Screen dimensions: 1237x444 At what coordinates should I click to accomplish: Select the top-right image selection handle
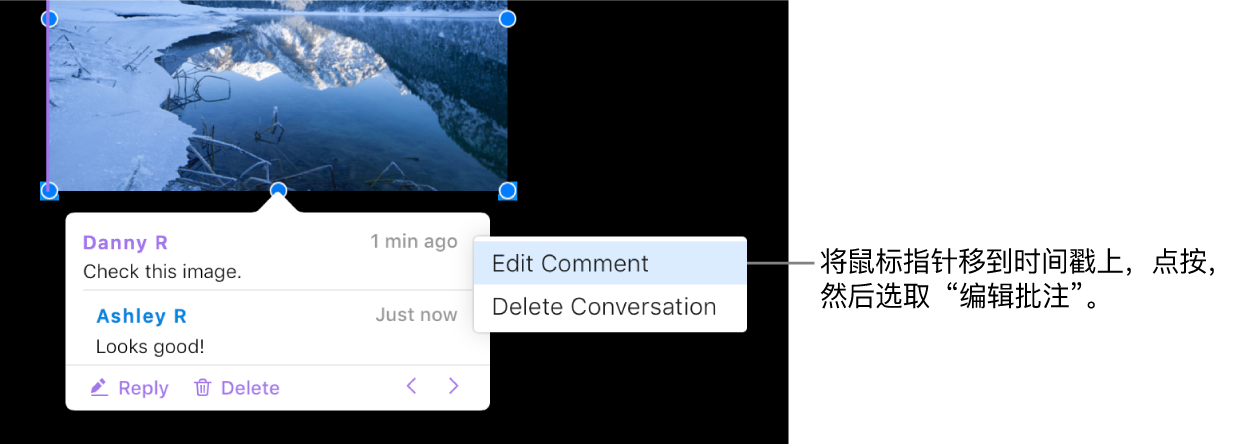[507, 19]
